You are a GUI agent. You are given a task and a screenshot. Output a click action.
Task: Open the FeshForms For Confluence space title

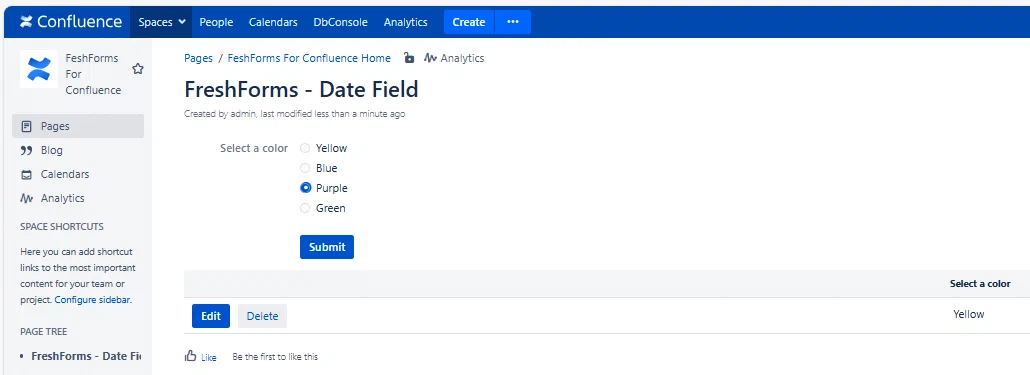tap(93, 74)
